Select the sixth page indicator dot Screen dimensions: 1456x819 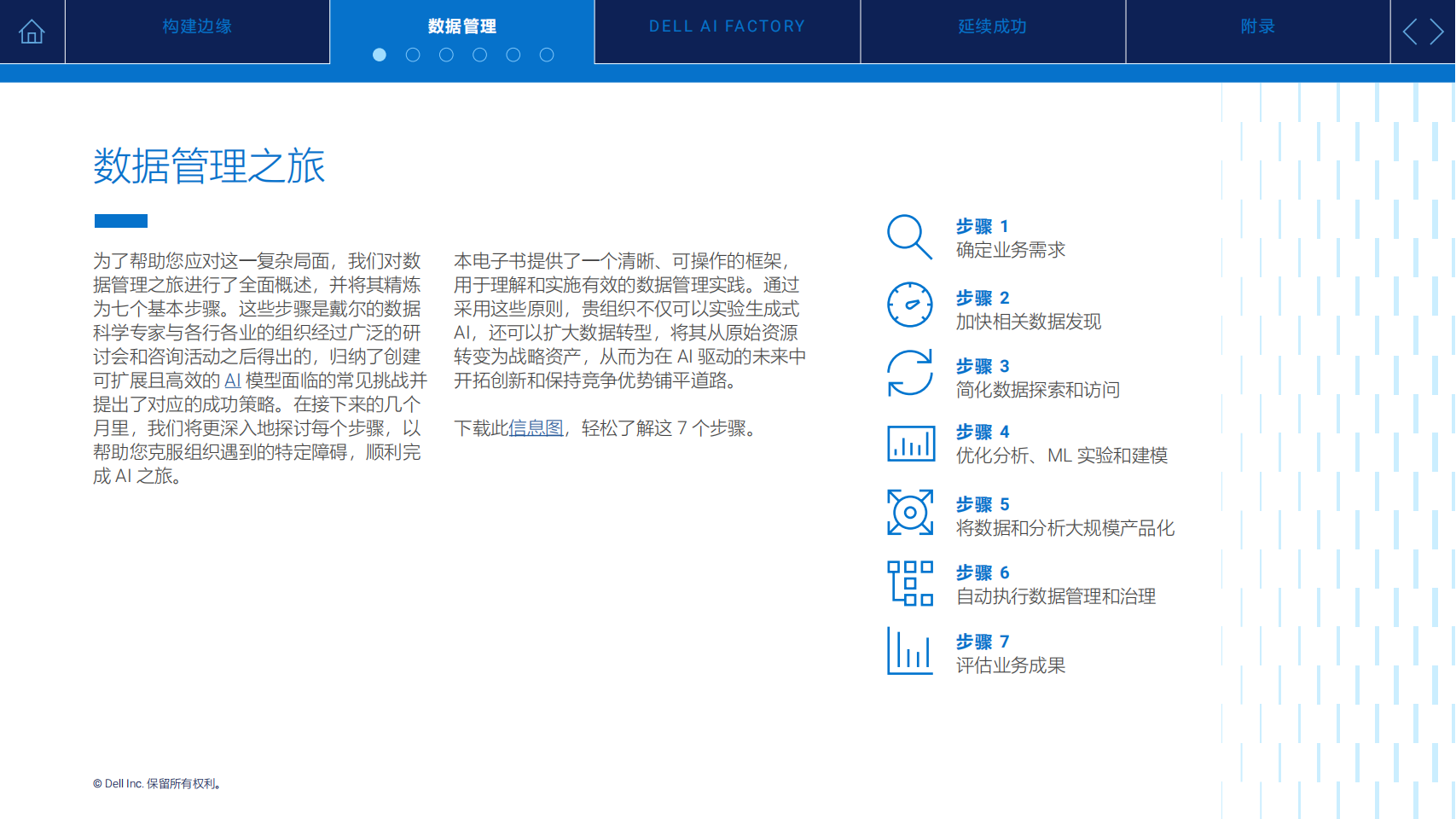point(547,55)
